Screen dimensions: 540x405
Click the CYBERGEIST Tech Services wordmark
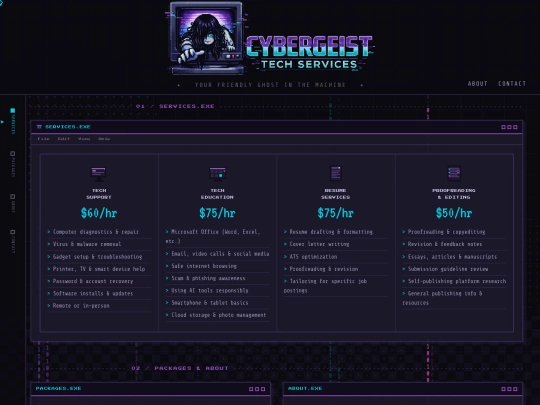pyautogui.click(x=309, y=52)
